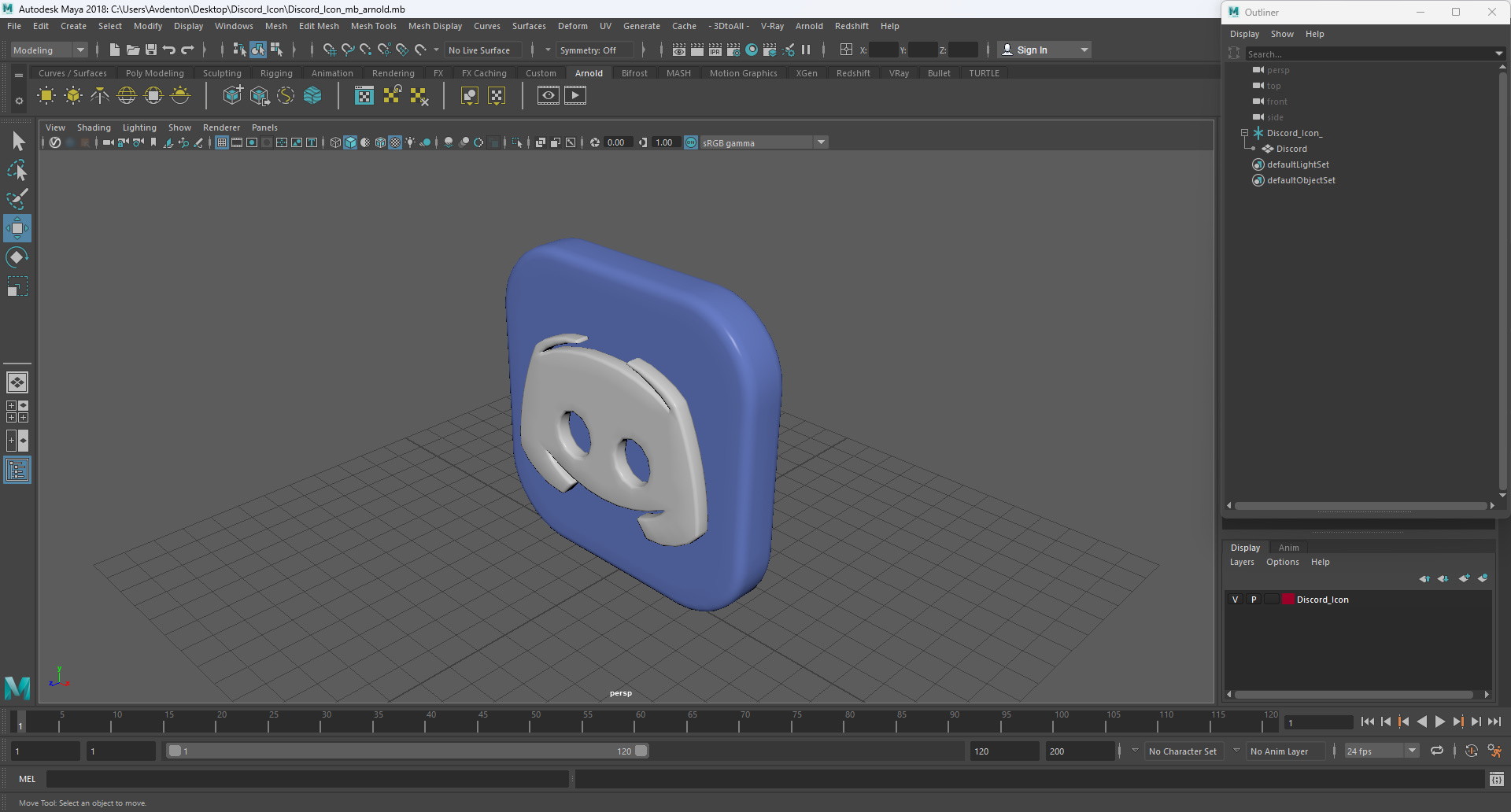Viewport: 1511px width, 812px height.
Task: Select the Rotate tool
Action: 17,257
